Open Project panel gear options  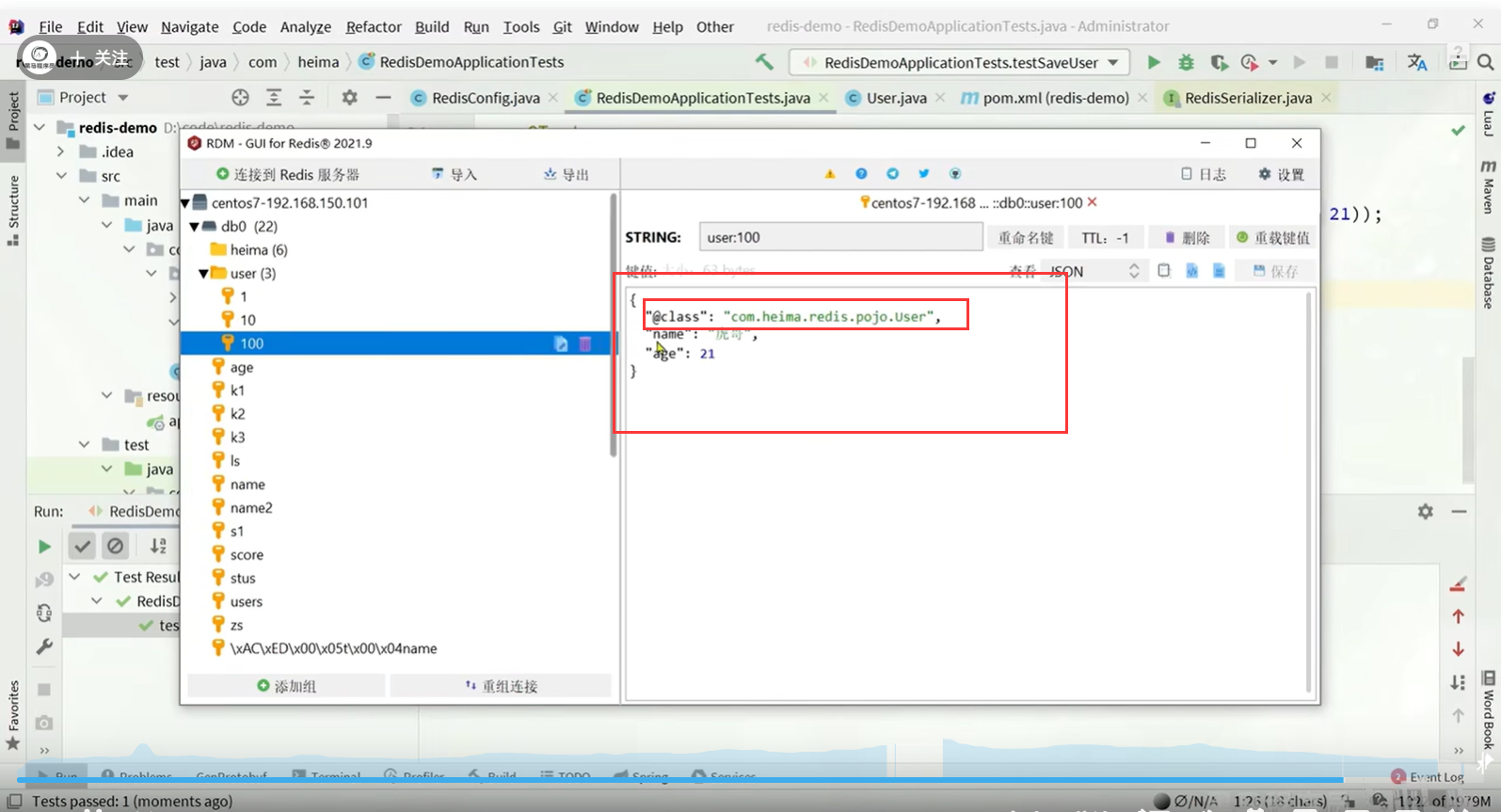pyautogui.click(x=350, y=97)
